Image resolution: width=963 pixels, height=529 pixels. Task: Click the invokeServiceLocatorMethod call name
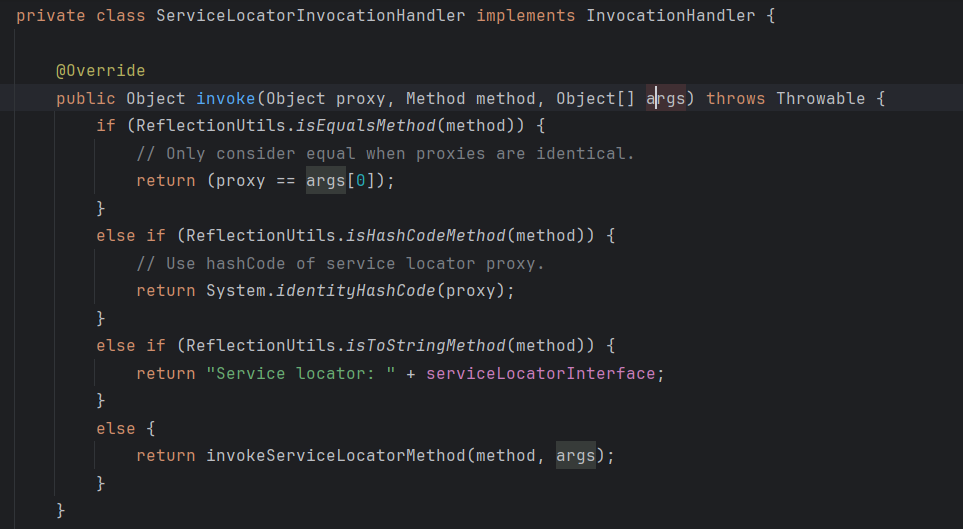pyautogui.click(x=335, y=455)
